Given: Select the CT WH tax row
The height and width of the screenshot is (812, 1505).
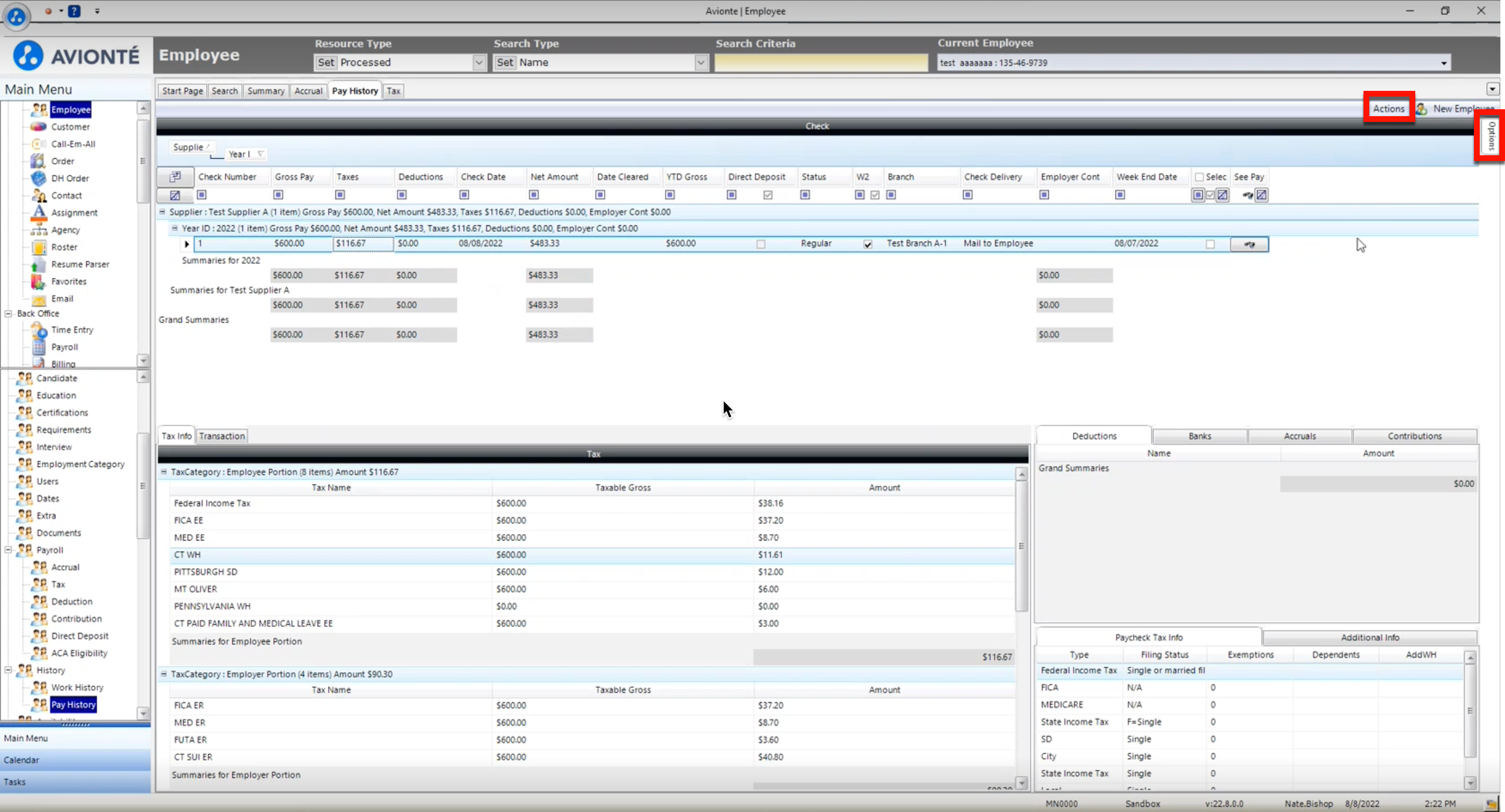Looking at the screenshot, I should click(x=592, y=554).
